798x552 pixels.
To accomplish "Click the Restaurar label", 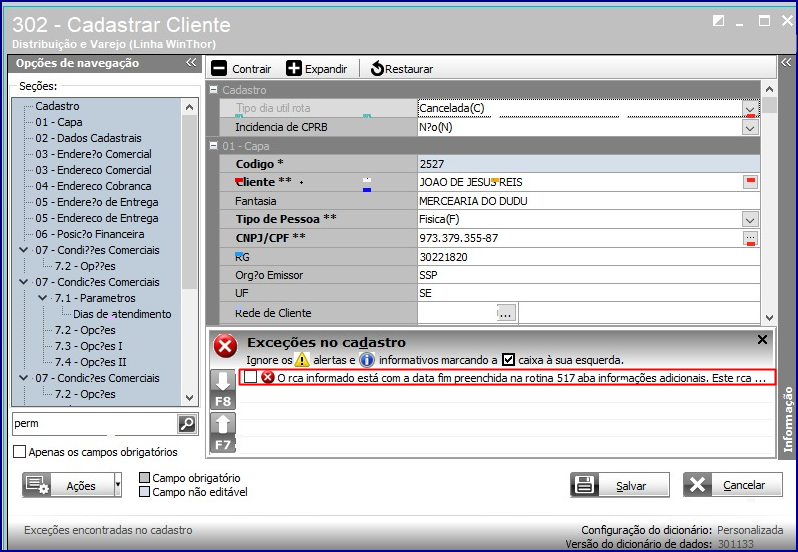I will coord(409,69).
